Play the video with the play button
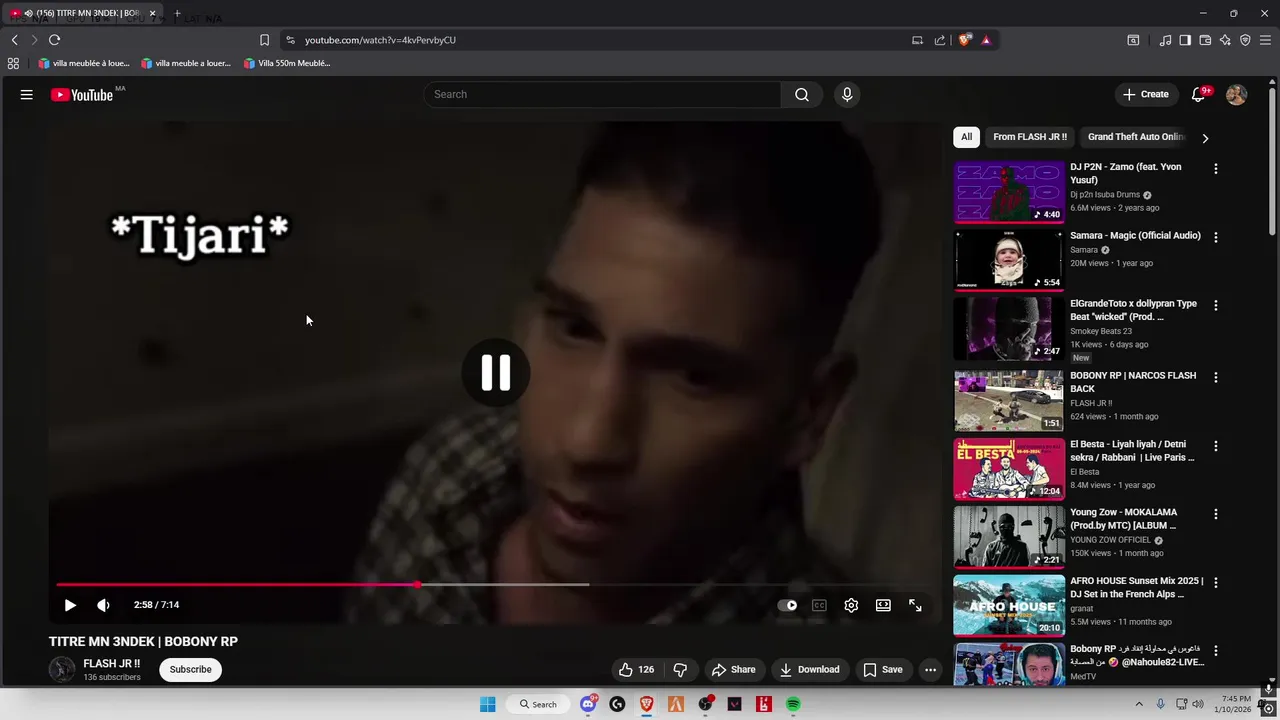 point(70,605)
